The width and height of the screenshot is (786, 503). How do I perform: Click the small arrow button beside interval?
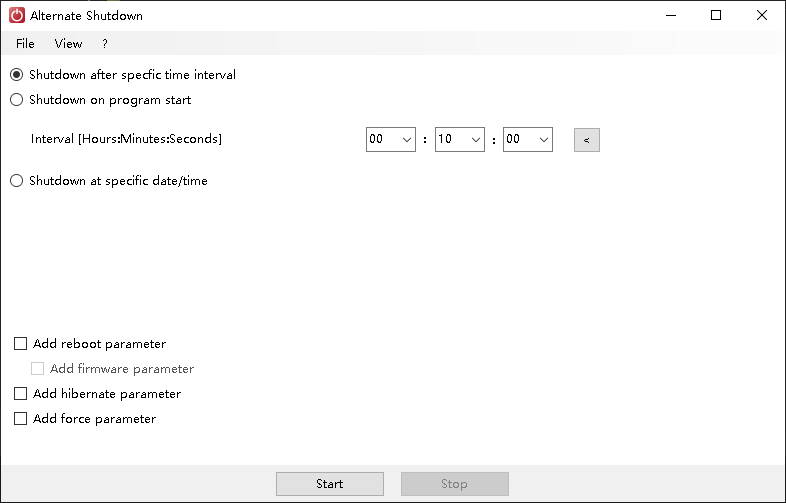point(586,140)
